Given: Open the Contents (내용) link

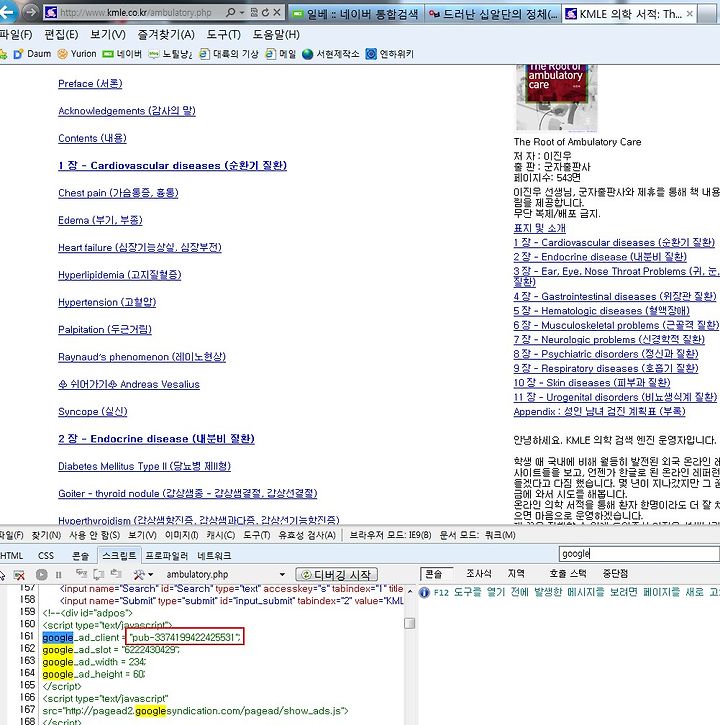Looking at the screenshot, I should coord(92,138).
